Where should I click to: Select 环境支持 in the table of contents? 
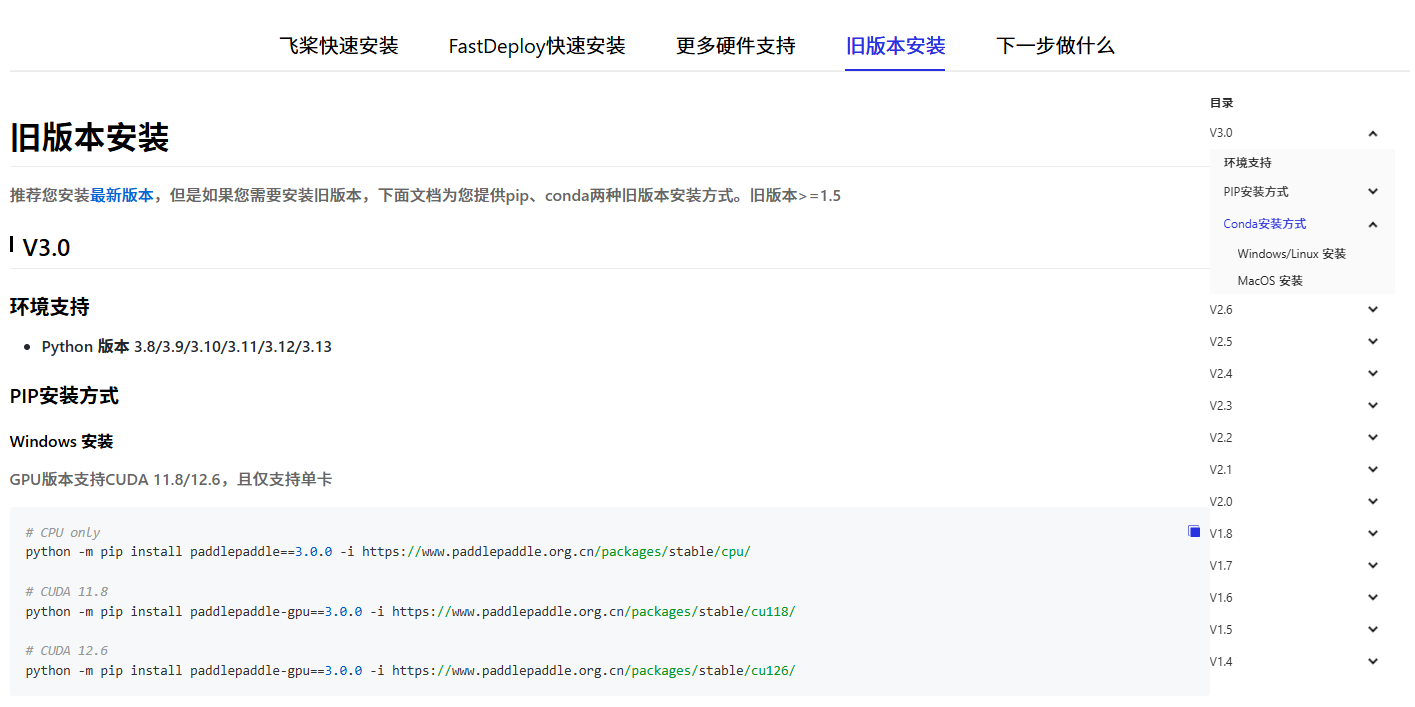(x=1247, y=160)
